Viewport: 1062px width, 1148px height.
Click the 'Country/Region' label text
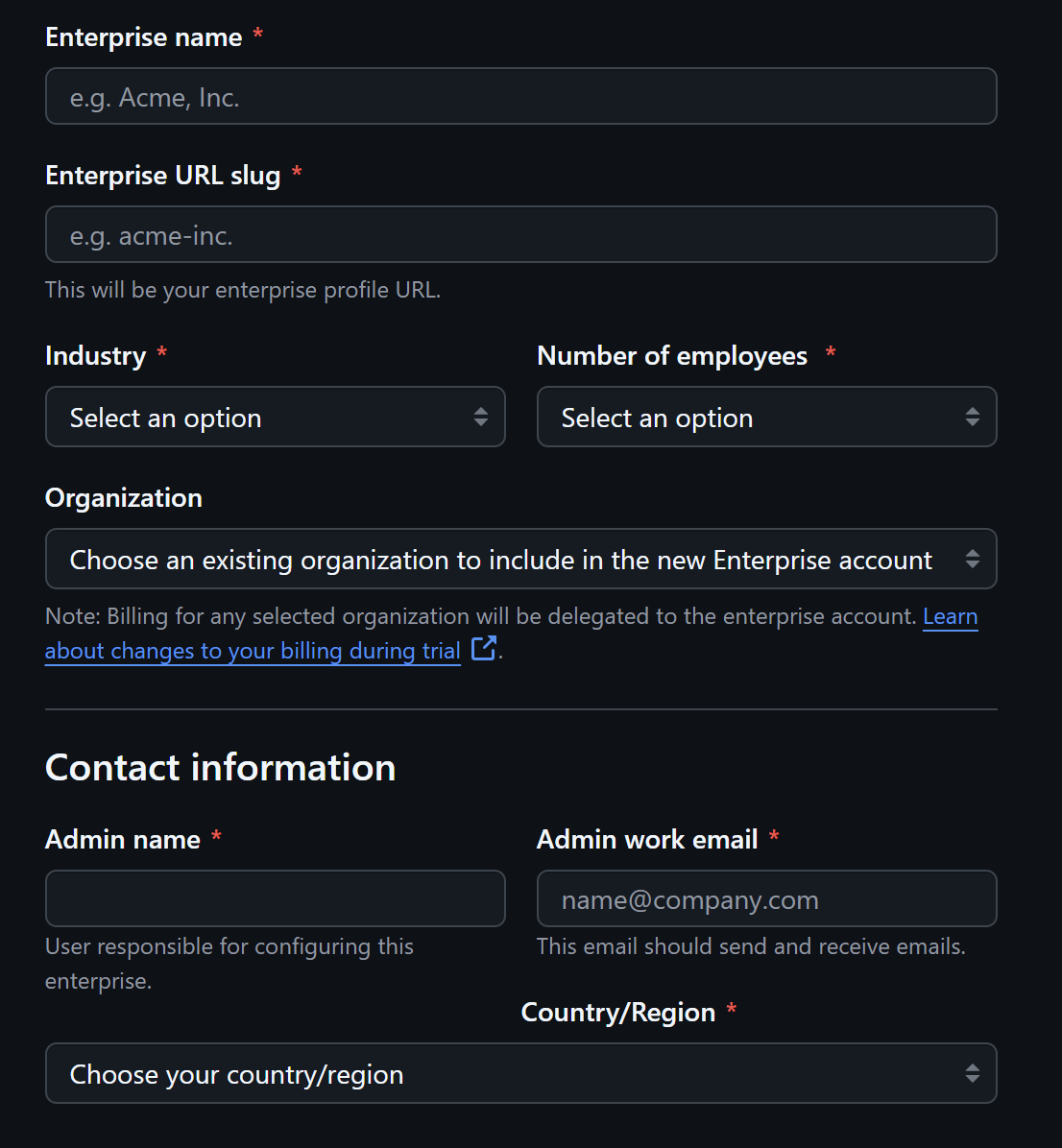click(x=618, y=1013)
